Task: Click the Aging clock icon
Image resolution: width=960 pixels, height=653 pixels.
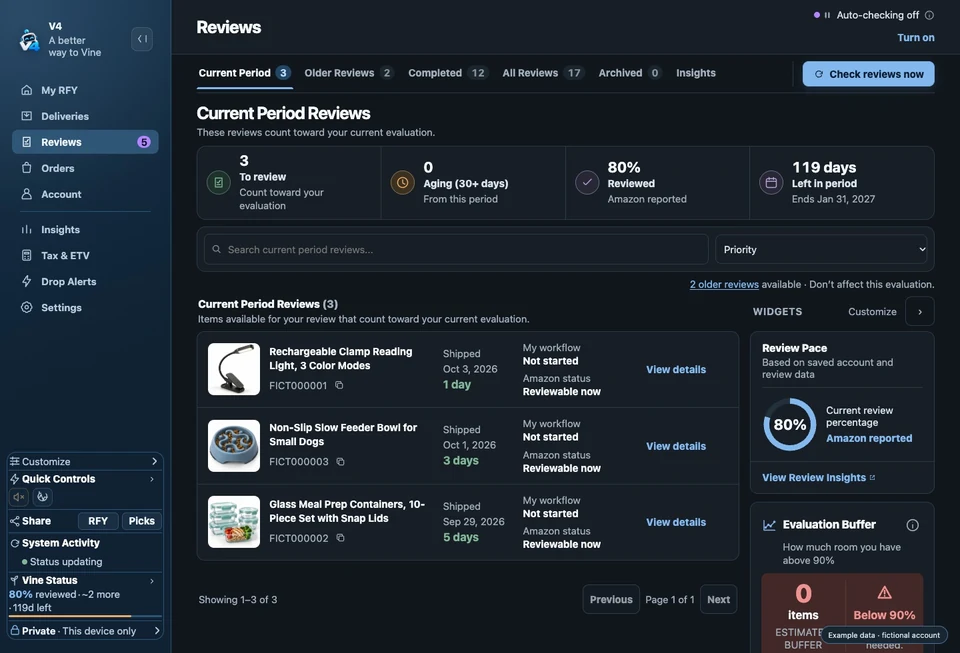Action: coord(402,182)
